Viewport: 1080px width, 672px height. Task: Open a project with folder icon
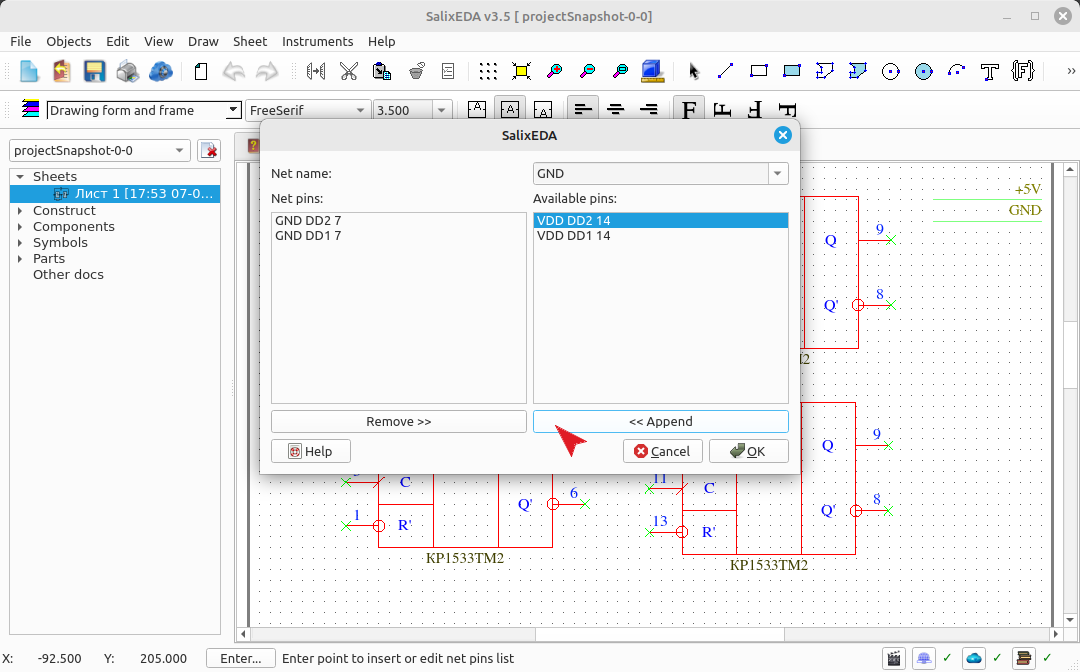(x=61, y=71)
